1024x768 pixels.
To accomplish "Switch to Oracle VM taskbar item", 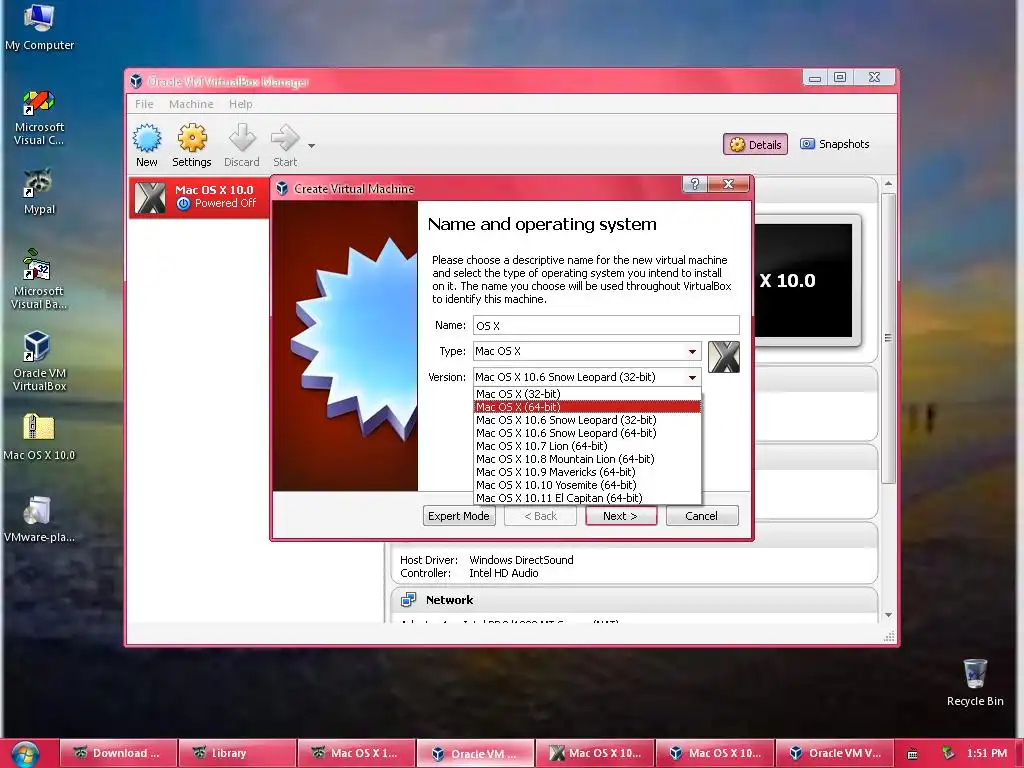I will (x=475, y=753).
